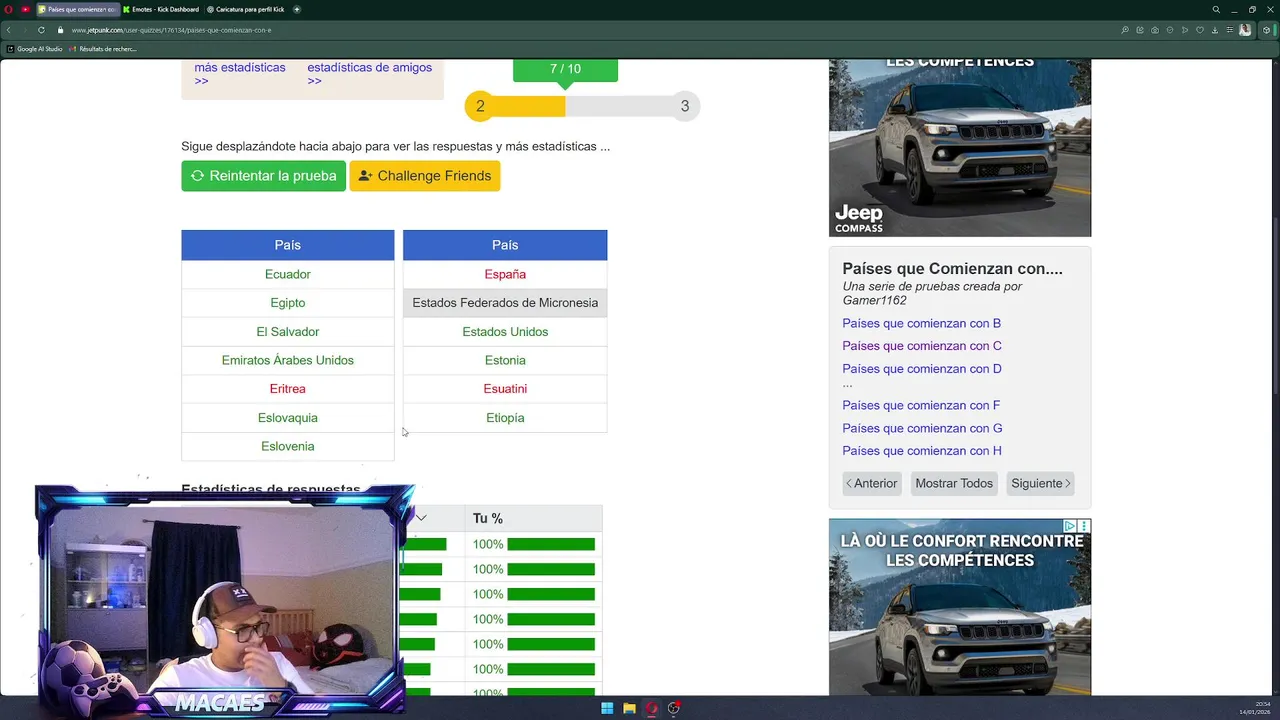Click the Reintentar la prueba button
Image resolution: width=1280 pixels, height=720 pixels.
pos(263,176)
